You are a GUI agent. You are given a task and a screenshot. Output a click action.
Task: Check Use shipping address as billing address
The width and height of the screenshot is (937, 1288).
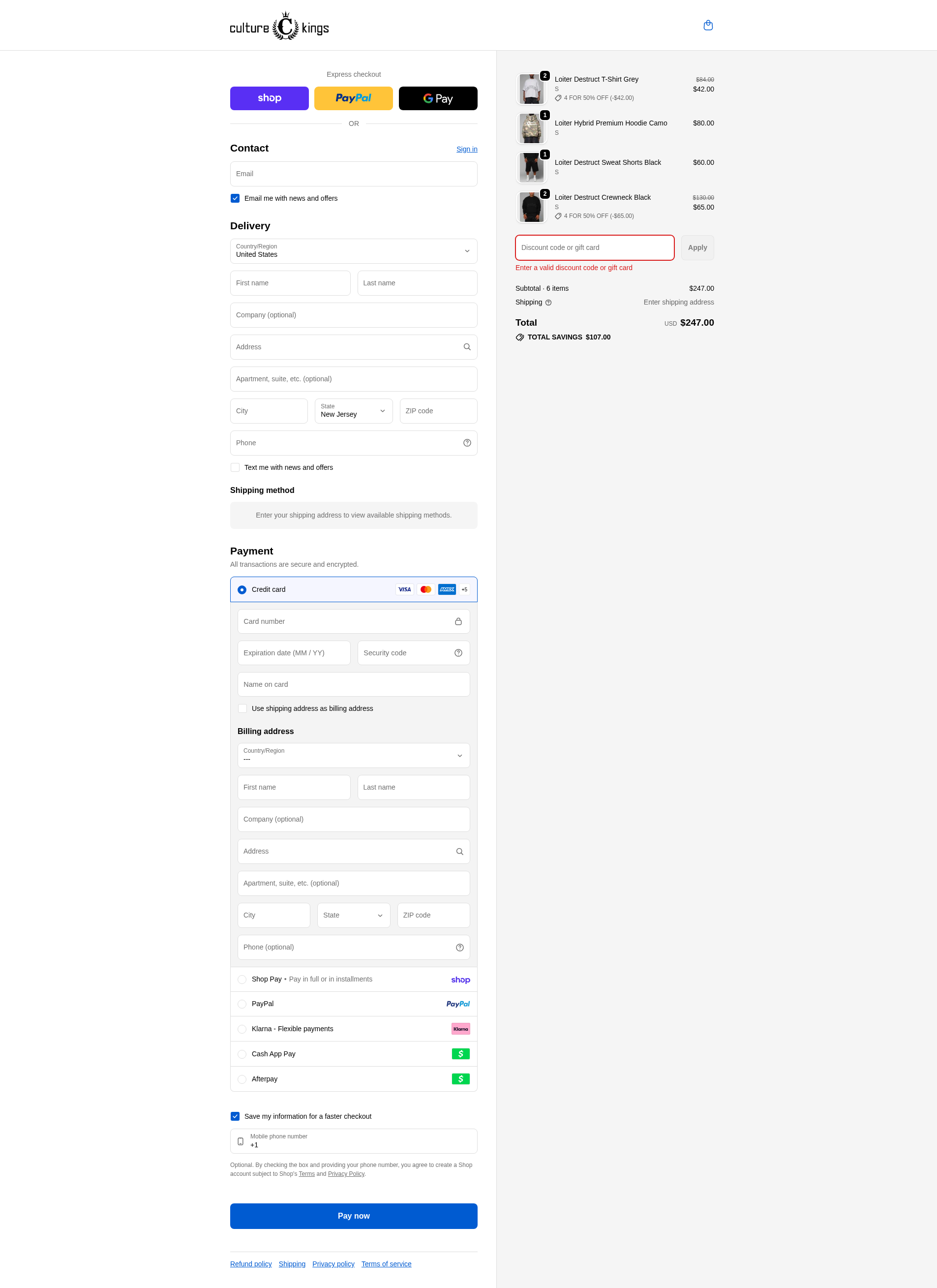pos(242,708)
